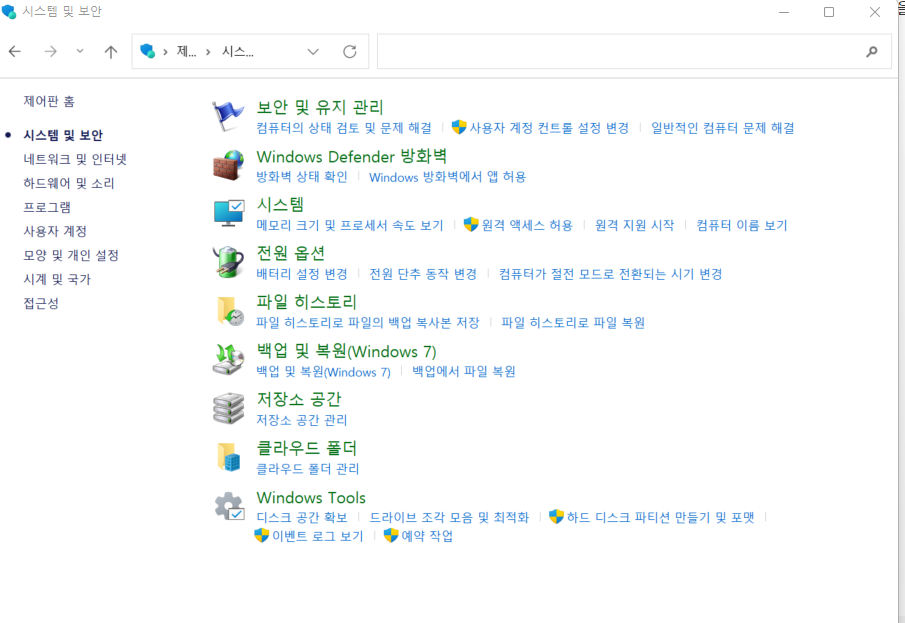Click 배터리 설정 변경 link
905x623 pixels.
coord(302,274)
